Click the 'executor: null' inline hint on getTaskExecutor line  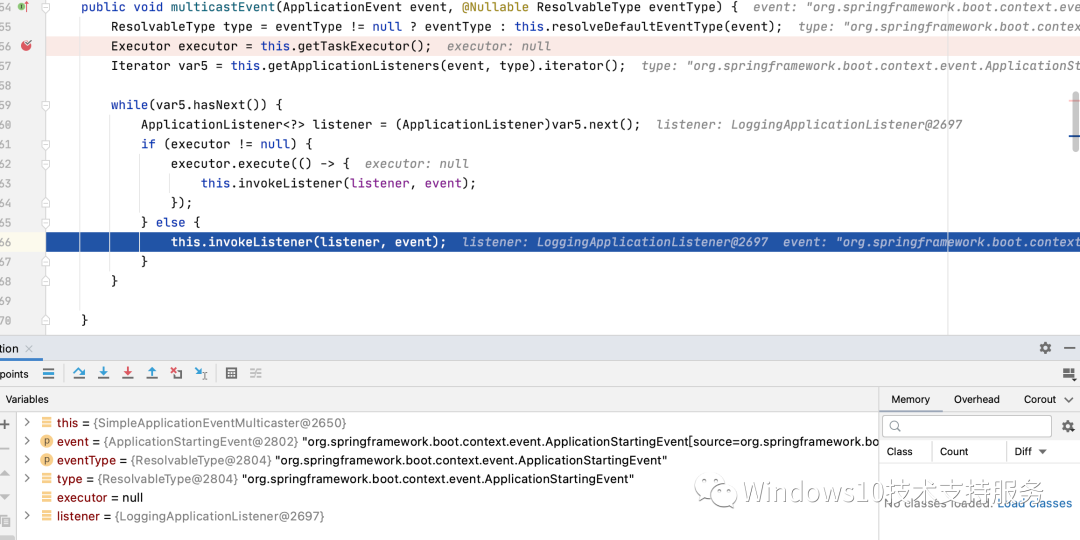499,46
